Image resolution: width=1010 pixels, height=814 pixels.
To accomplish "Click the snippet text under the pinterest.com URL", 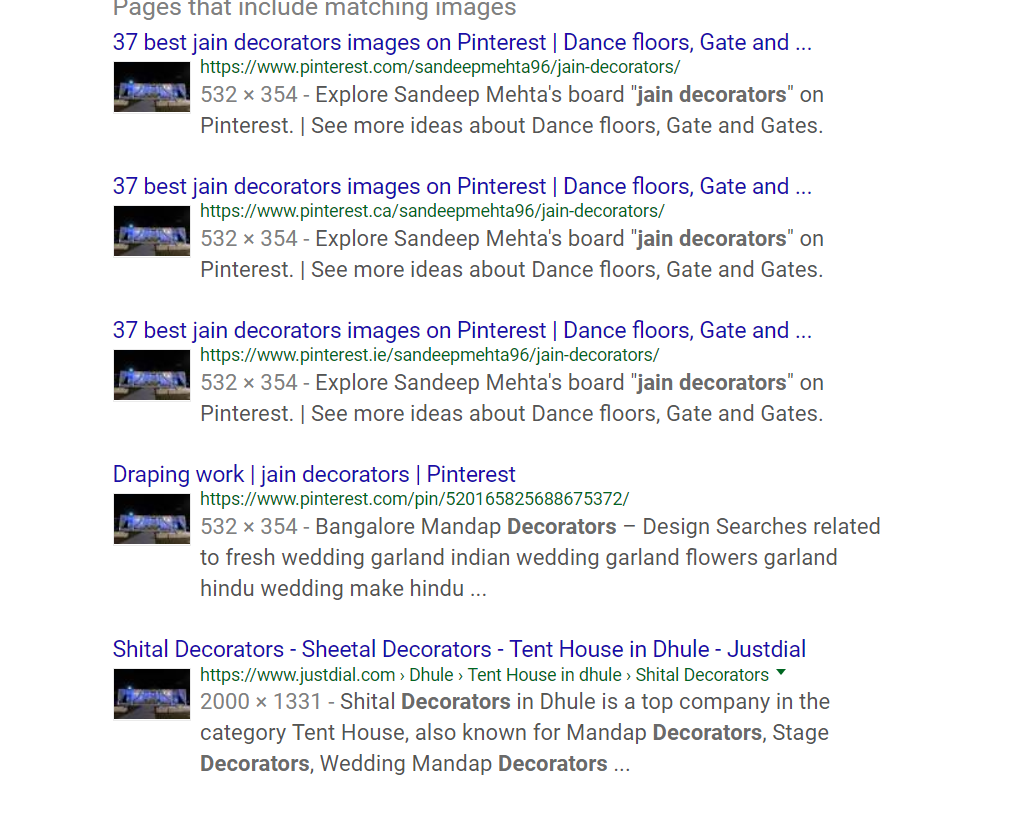I will (512, 110).
